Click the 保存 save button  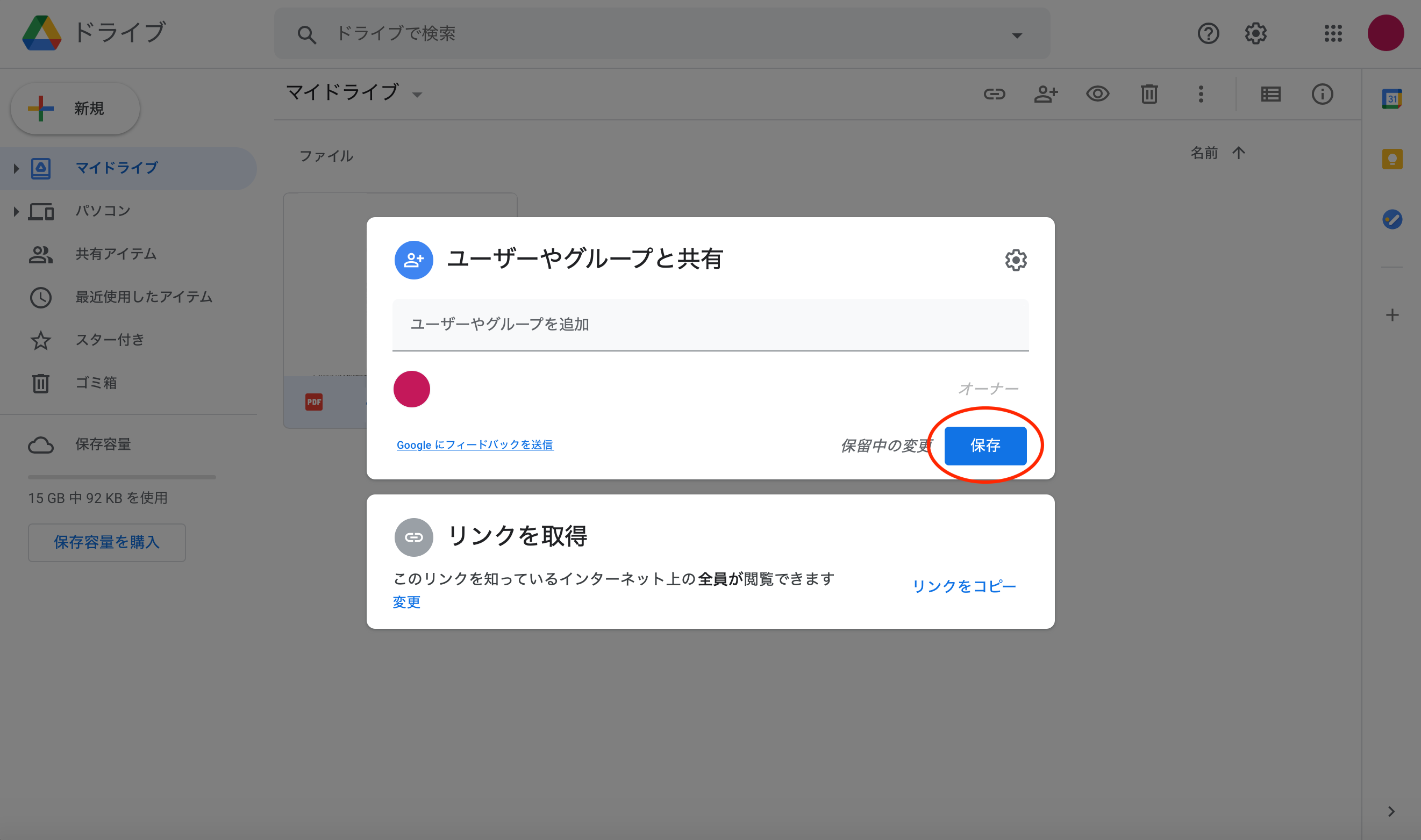985,446
